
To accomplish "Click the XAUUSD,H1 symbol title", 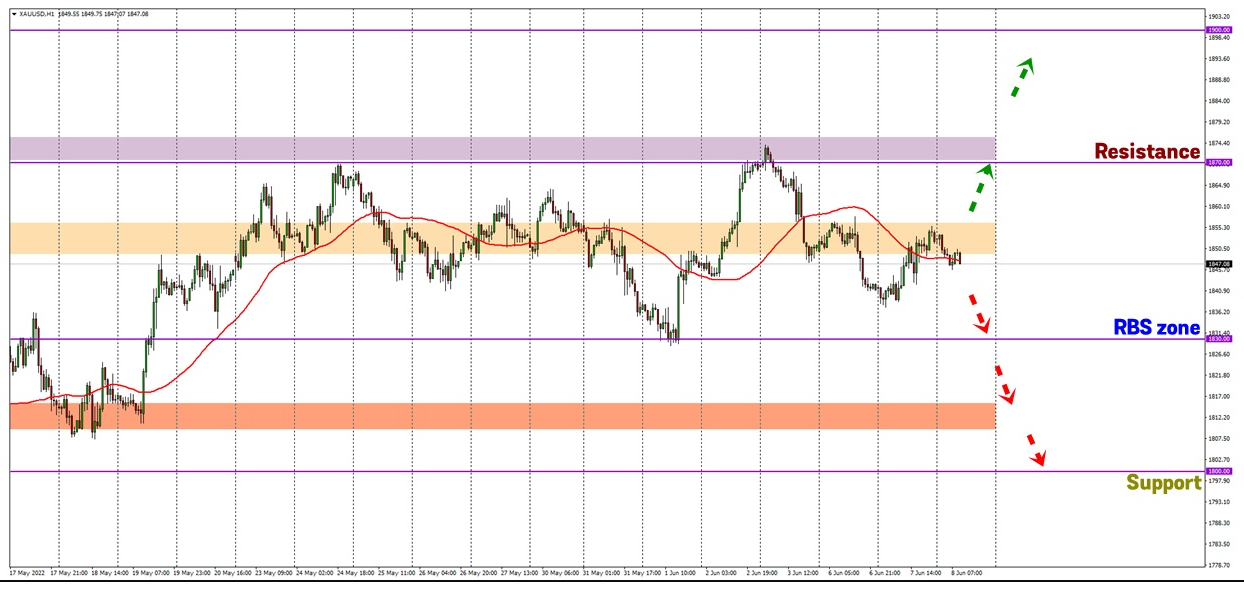I will coord(37,13).
